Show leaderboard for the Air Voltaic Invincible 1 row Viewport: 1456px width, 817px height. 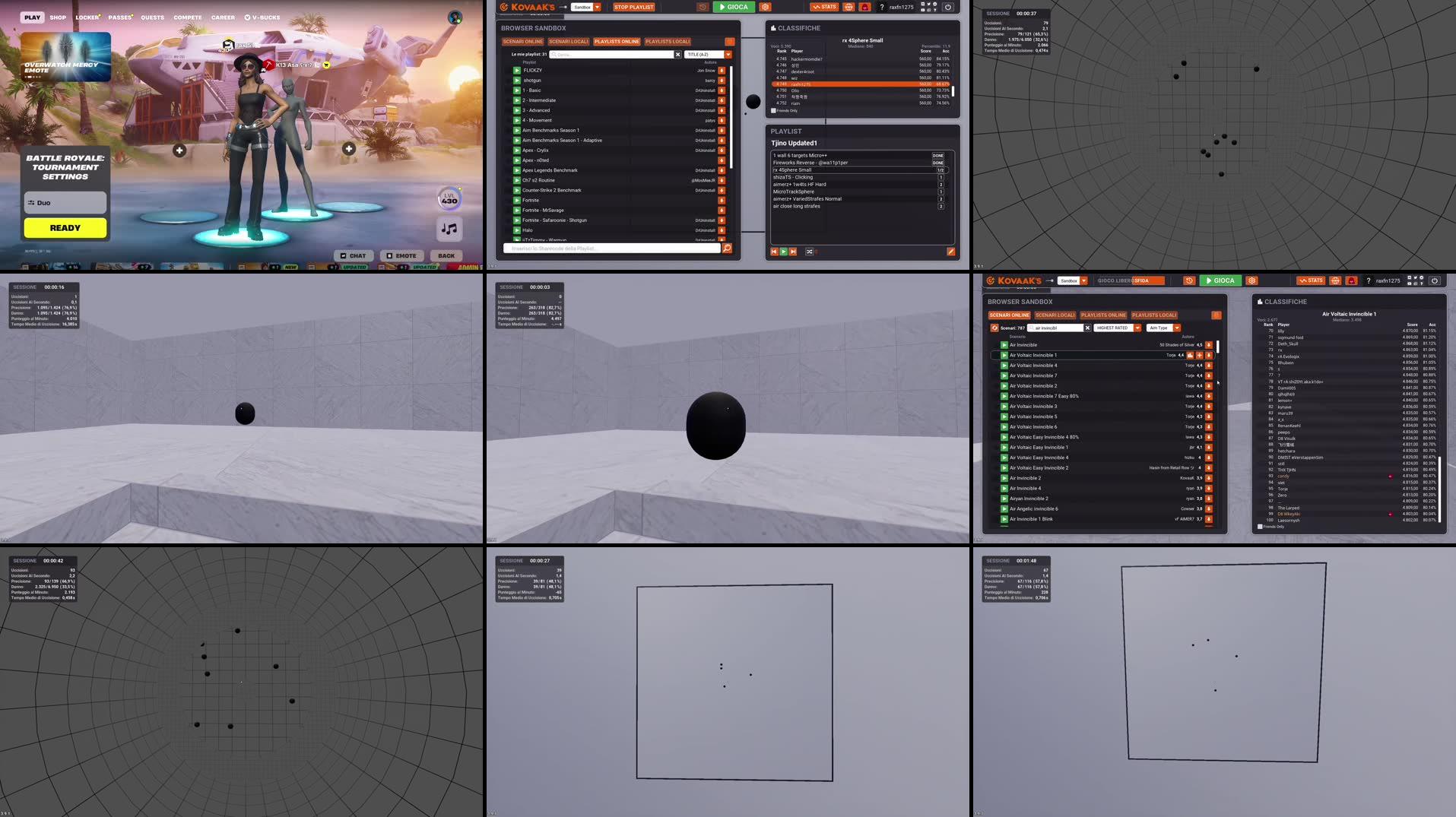tap(1191, 355)
